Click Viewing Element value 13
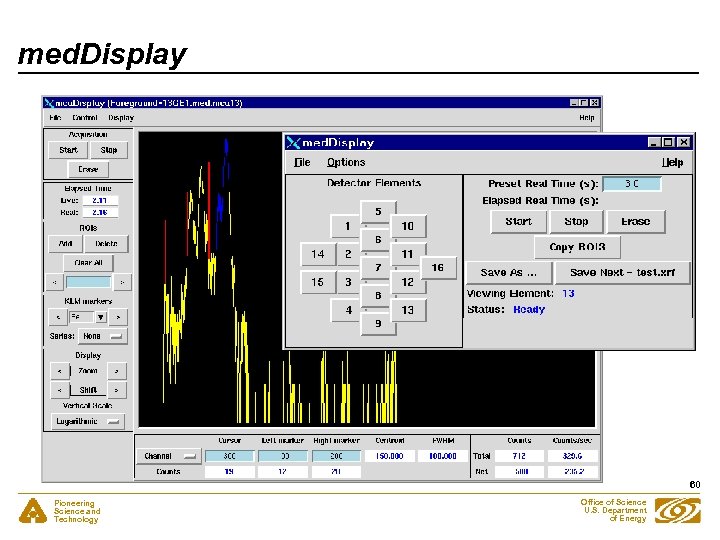 point(568,293)
